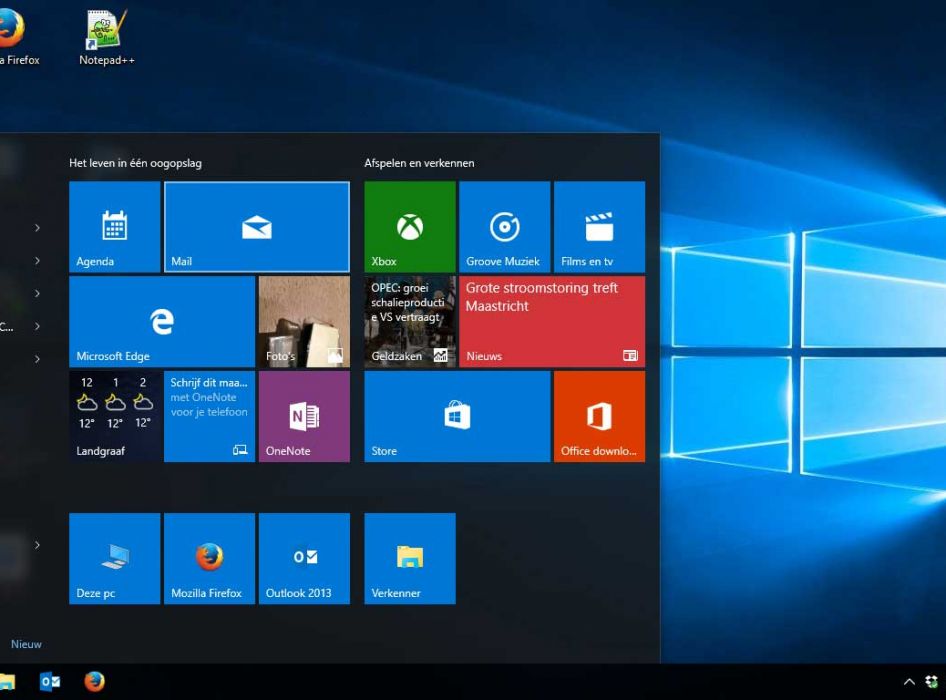Open the purple OneNote tile
The image size is (946, 700).
(304, 416)
